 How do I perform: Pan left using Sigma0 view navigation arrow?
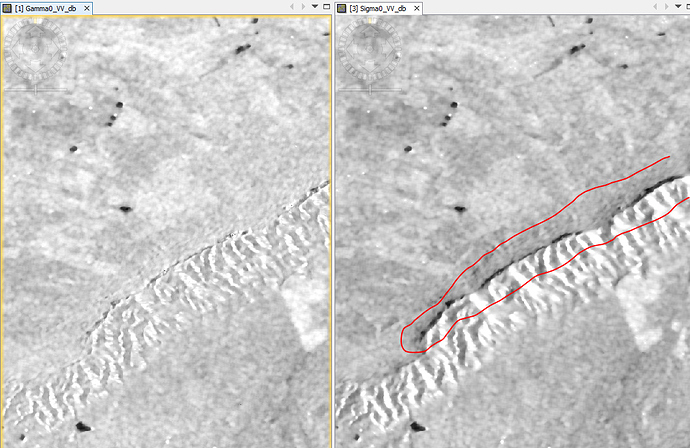[351, 50]
